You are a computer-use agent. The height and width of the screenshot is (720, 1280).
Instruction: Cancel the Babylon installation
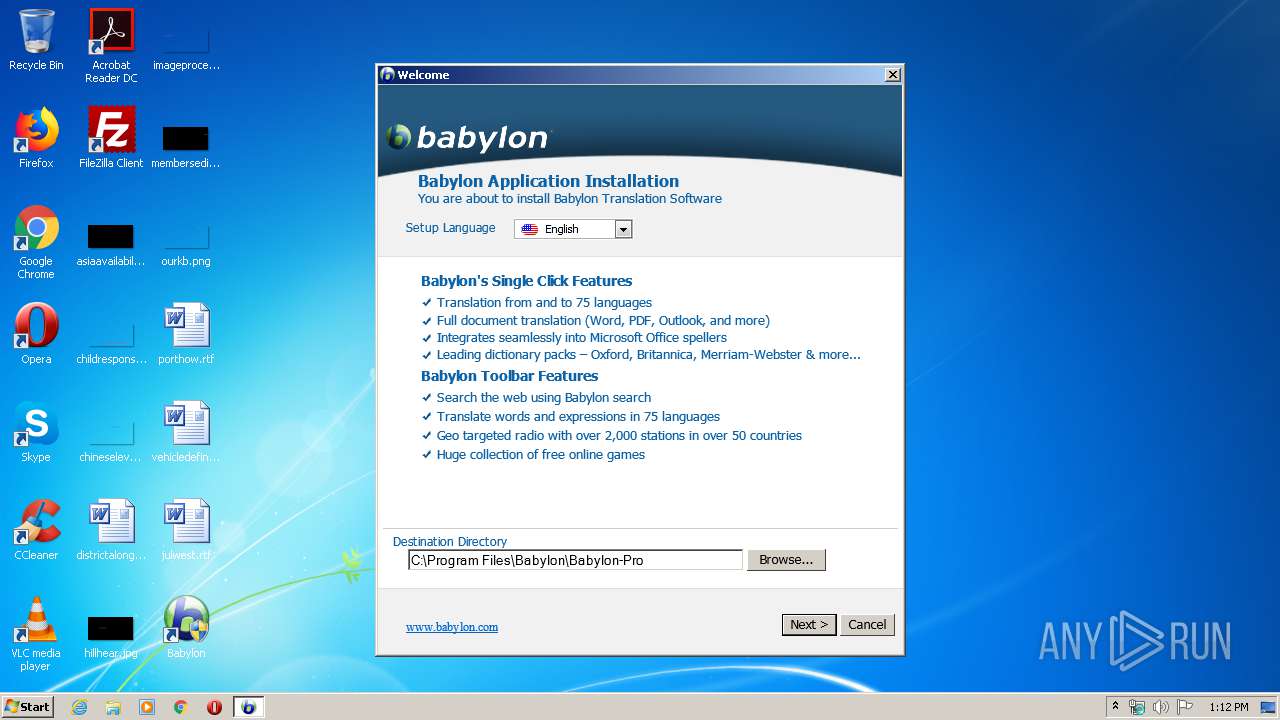(x=867, y=624)
